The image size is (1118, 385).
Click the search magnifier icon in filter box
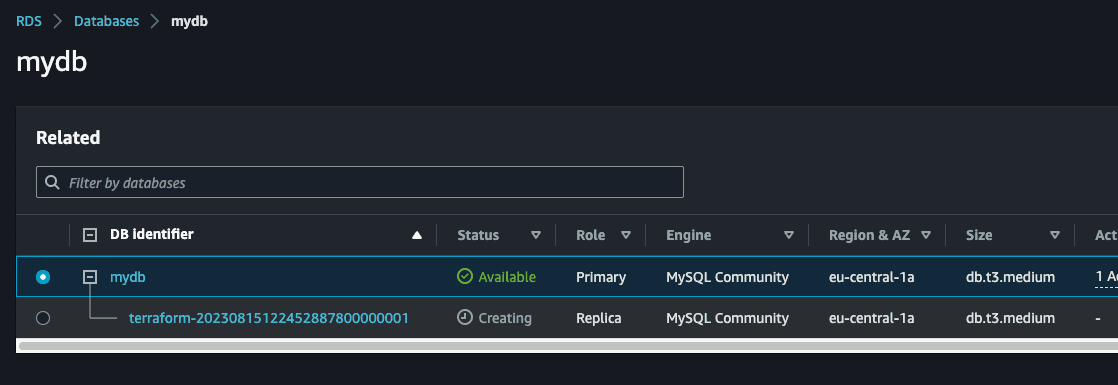tap(52, 183)
